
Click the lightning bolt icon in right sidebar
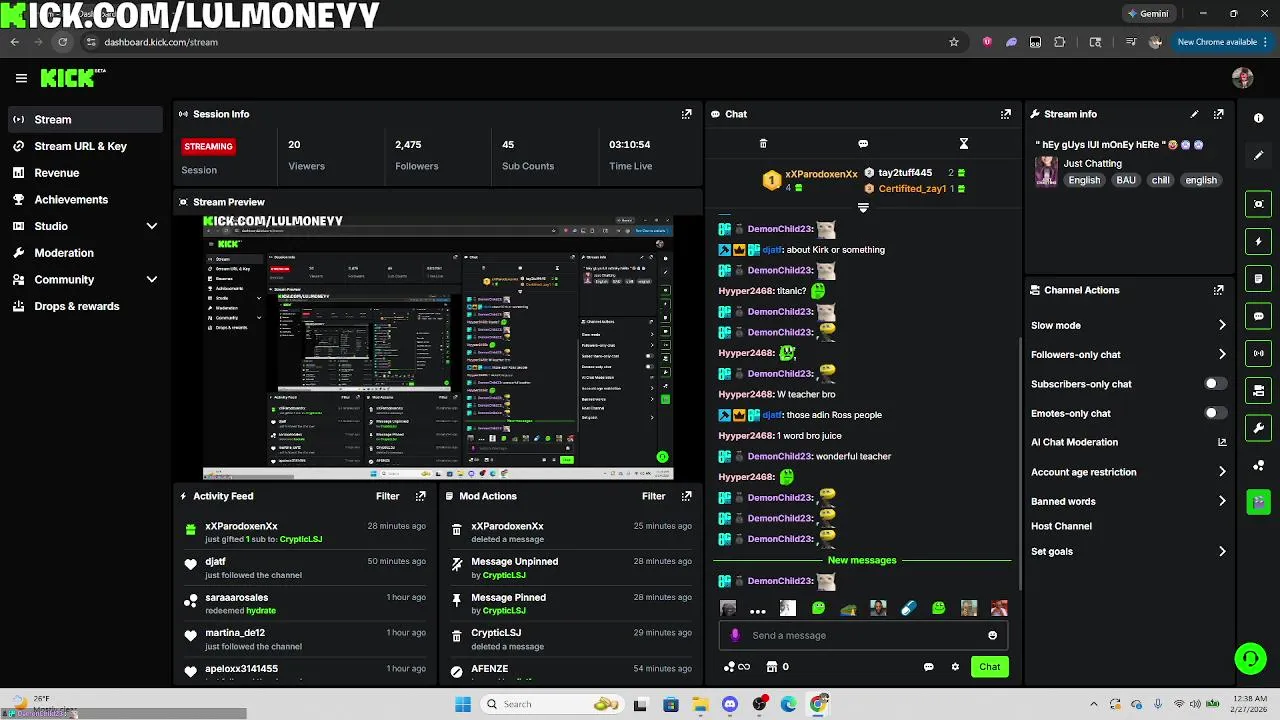(1258, 241)
